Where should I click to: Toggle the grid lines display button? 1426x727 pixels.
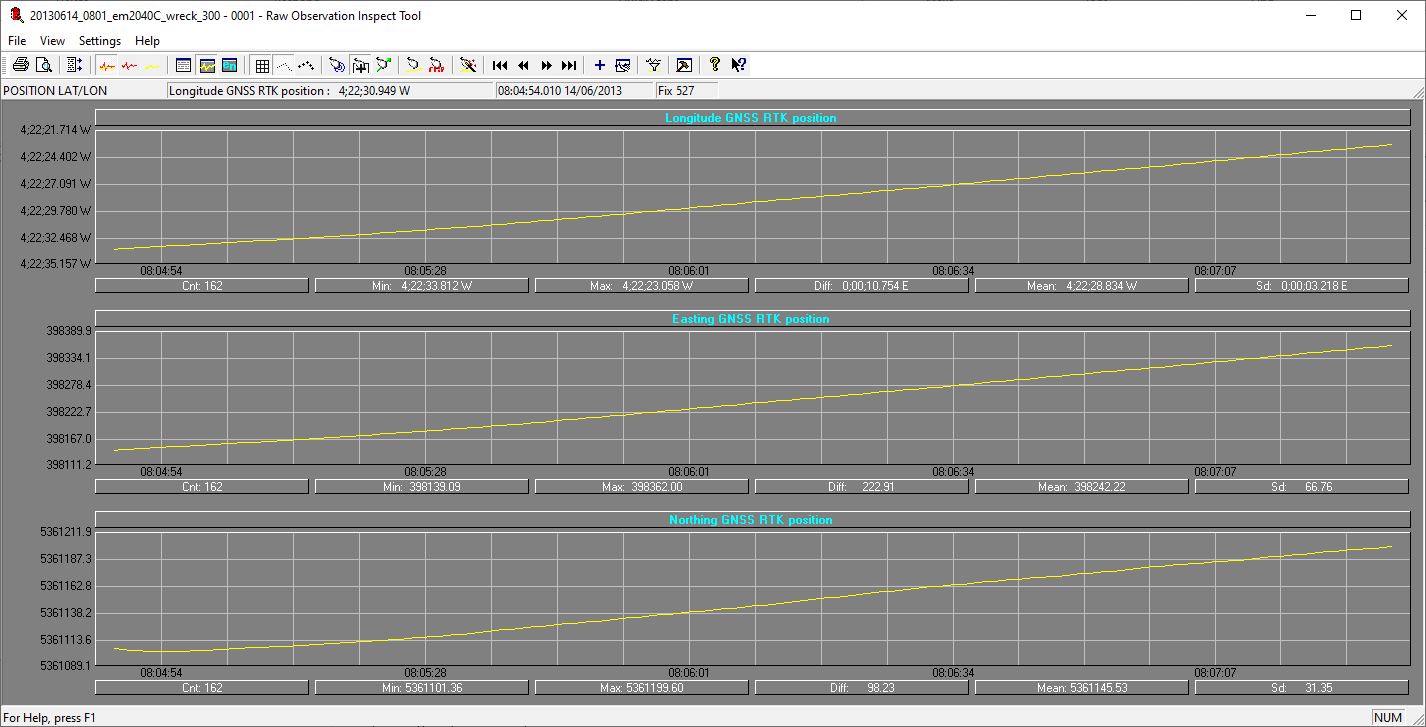[x=262, y=65]
